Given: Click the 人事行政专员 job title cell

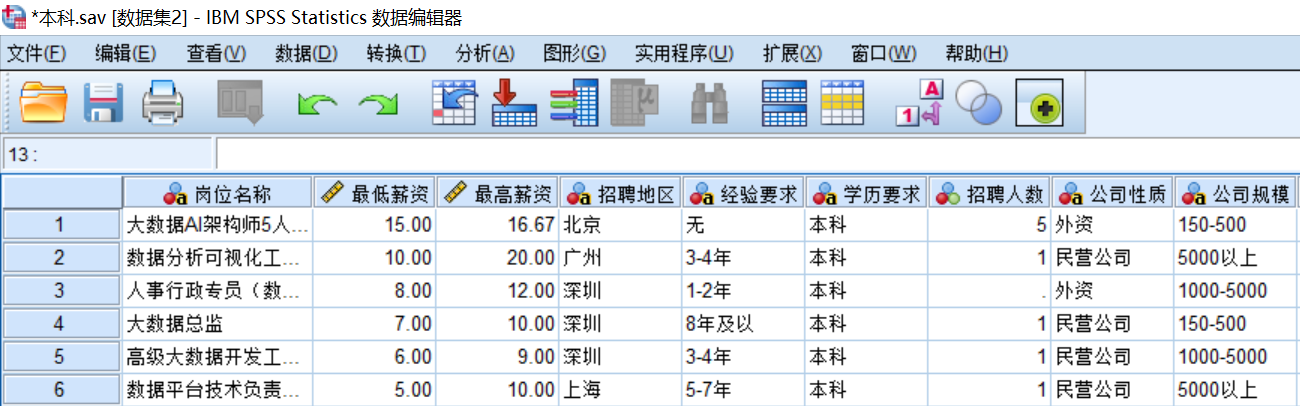Looking at the screenshot, I should coord(217,291).
